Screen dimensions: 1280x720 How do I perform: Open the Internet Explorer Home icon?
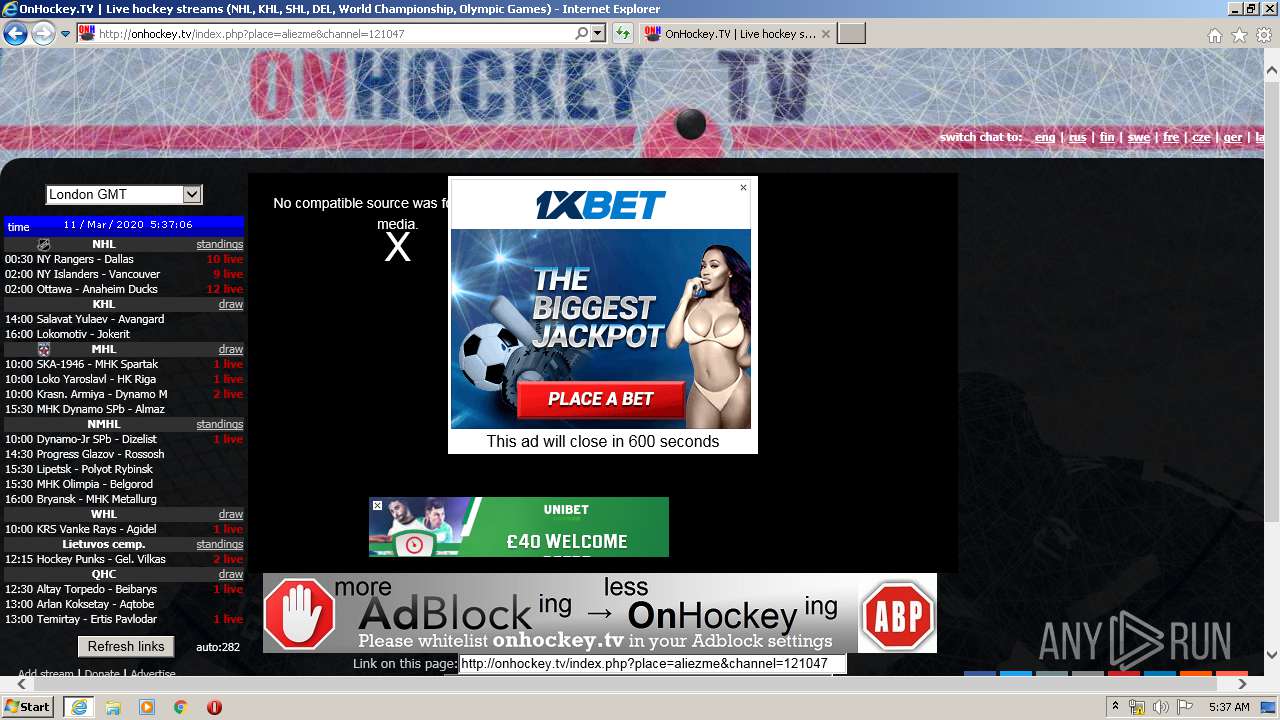point(1214,35)
